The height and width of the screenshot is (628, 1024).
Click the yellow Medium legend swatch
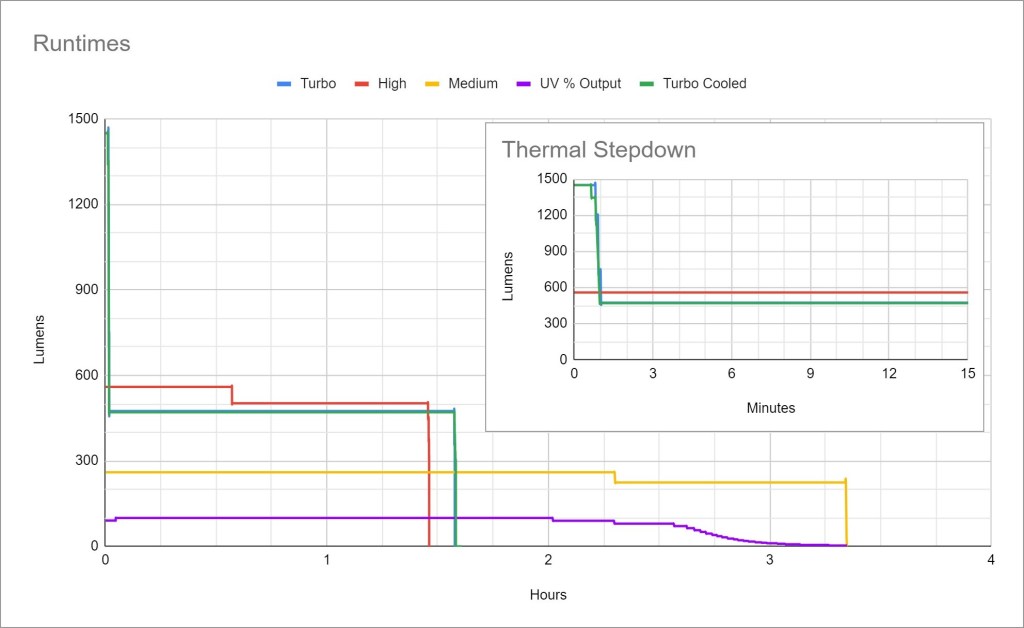click(x=431, y=84)
